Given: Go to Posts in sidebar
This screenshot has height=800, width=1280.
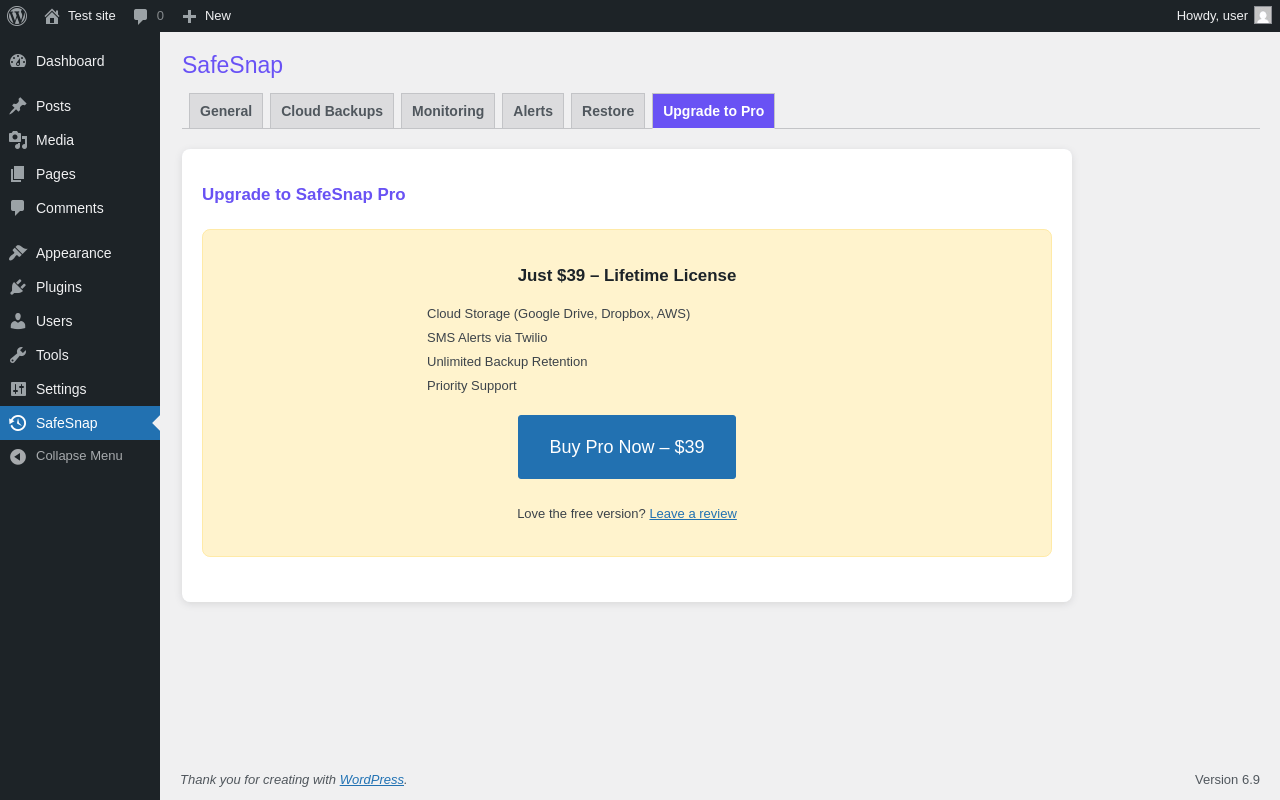Looking at the screenshot, I should pos(80,106).
